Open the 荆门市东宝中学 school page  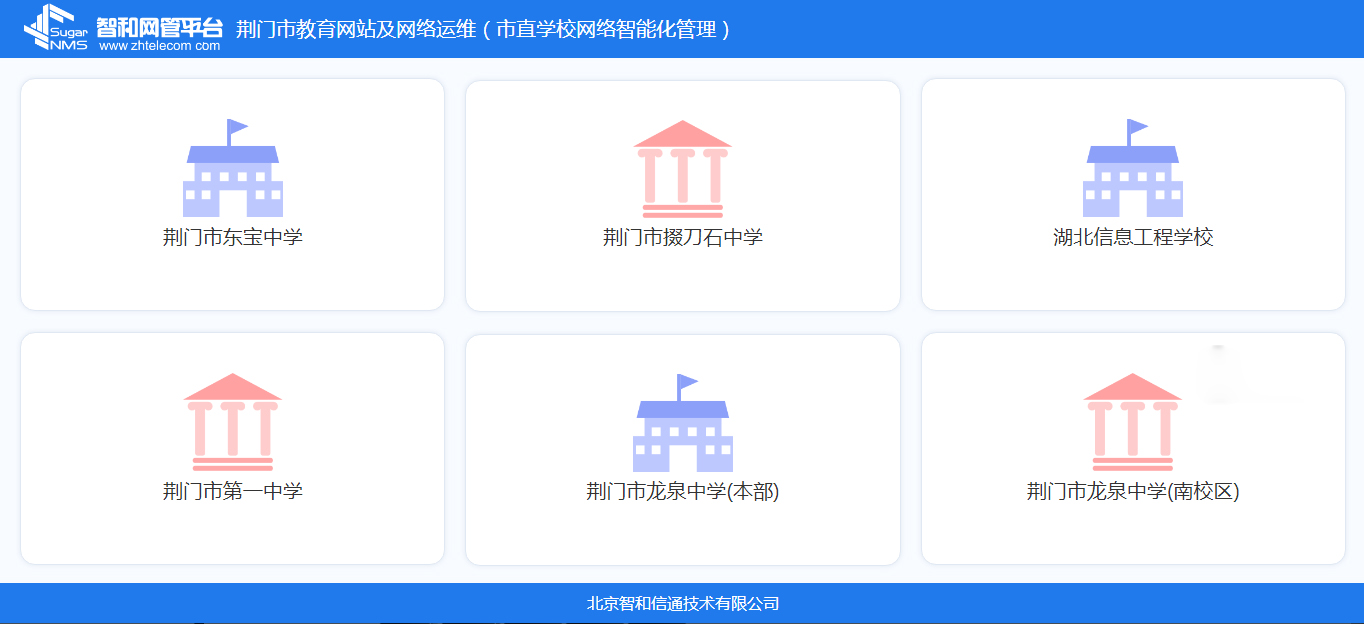coord(232,239)
